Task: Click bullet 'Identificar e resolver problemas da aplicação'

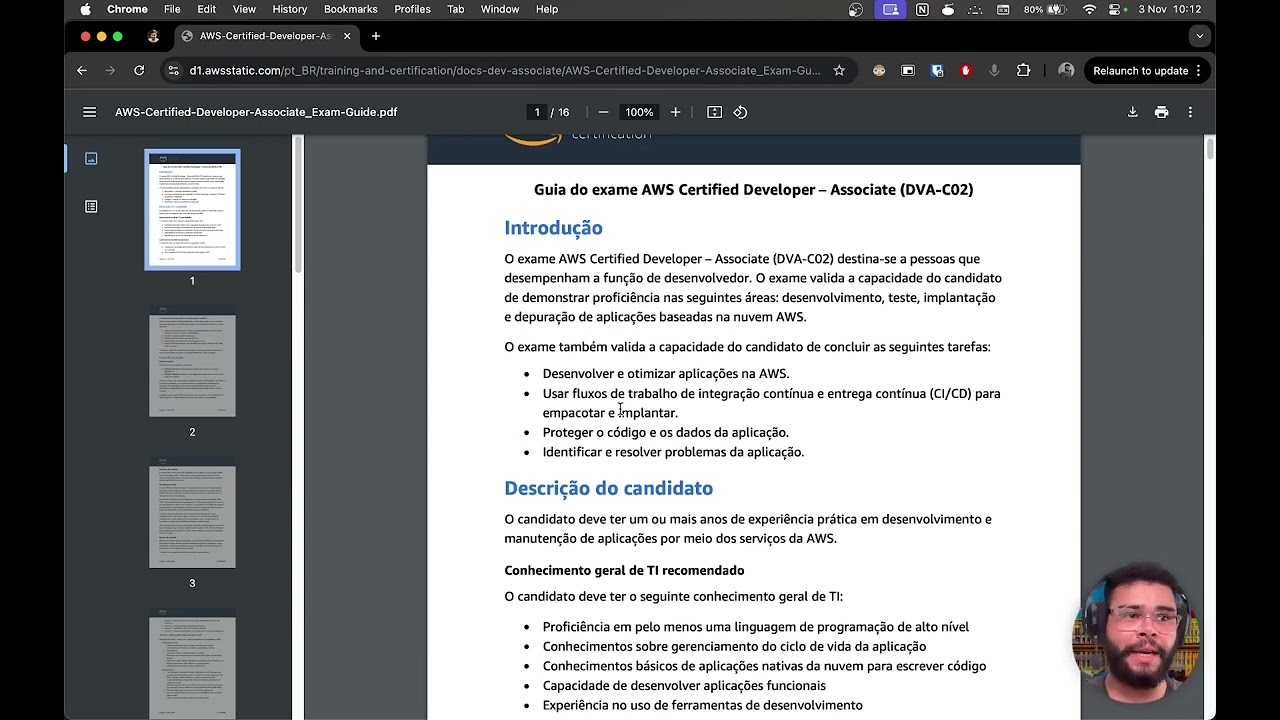Action: [x=673, y=452]
